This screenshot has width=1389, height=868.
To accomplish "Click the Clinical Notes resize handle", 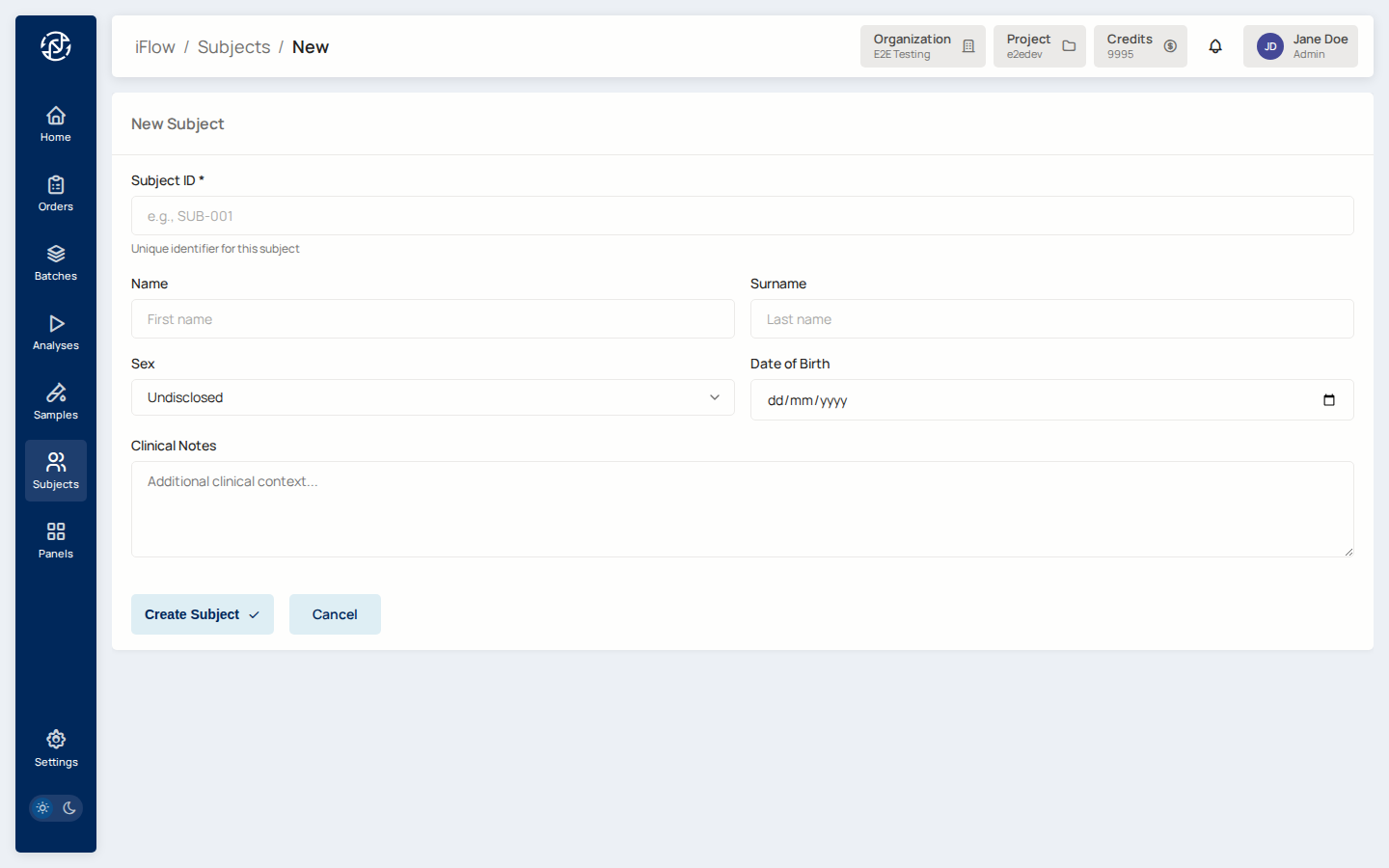I will [1348, 551].
